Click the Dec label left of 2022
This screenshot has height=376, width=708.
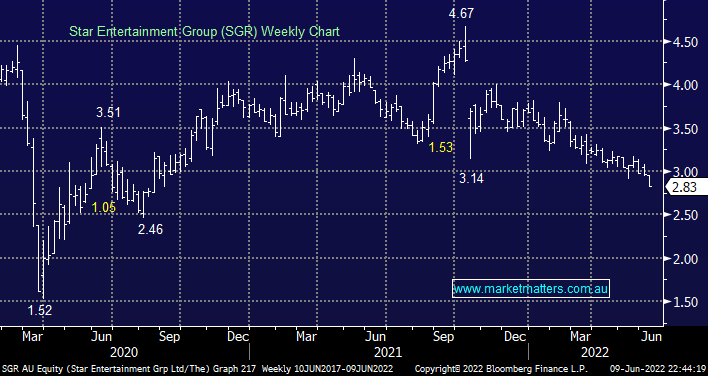click(516, 337)
